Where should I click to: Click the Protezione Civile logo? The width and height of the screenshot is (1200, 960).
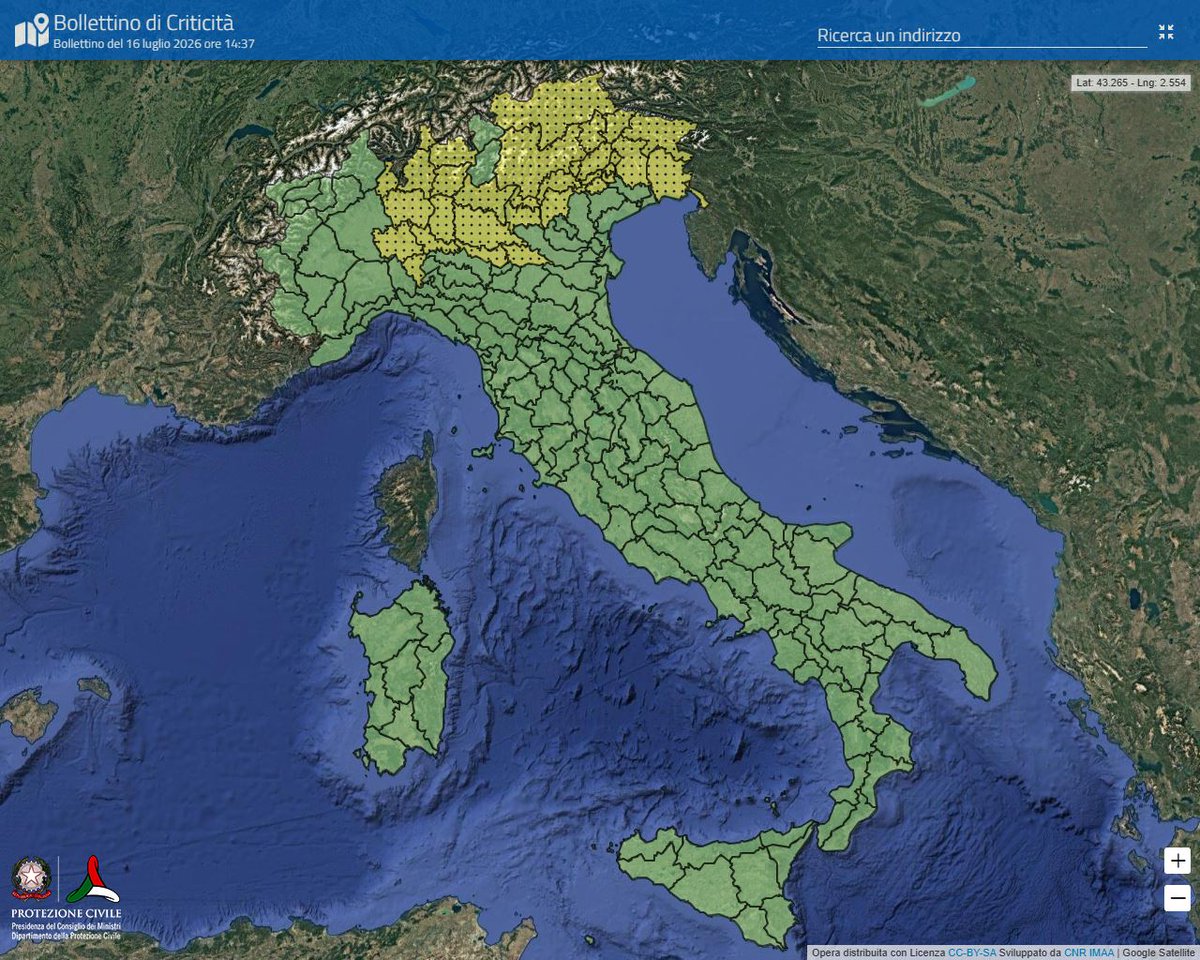pyautogui.click(x=93, y=879)
